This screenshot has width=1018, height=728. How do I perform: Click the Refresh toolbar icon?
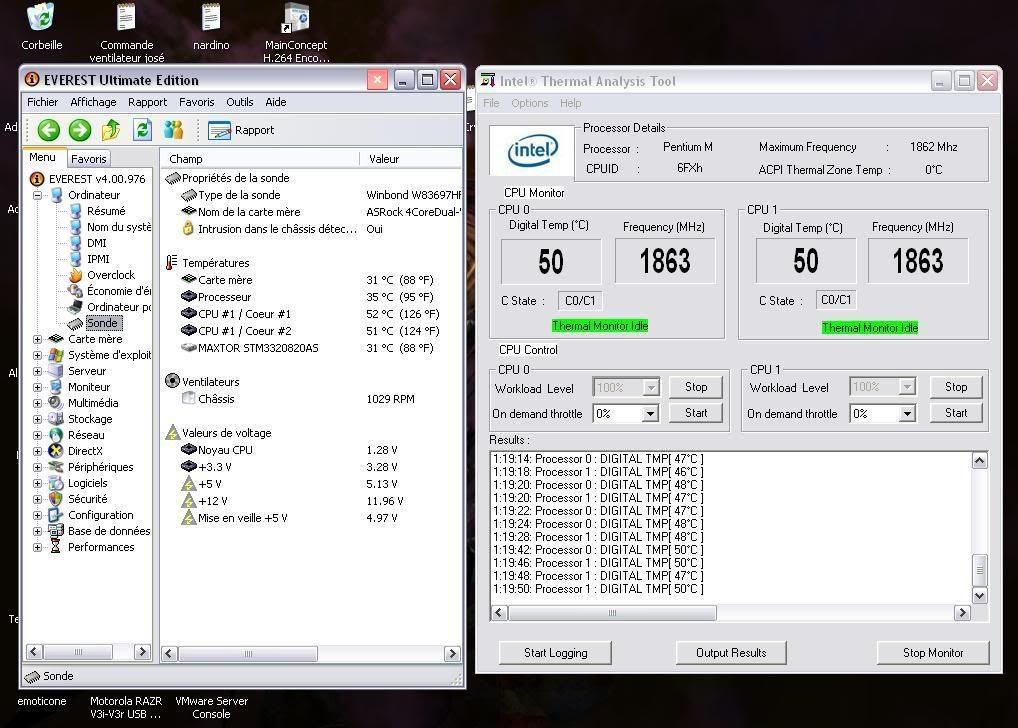142,130
